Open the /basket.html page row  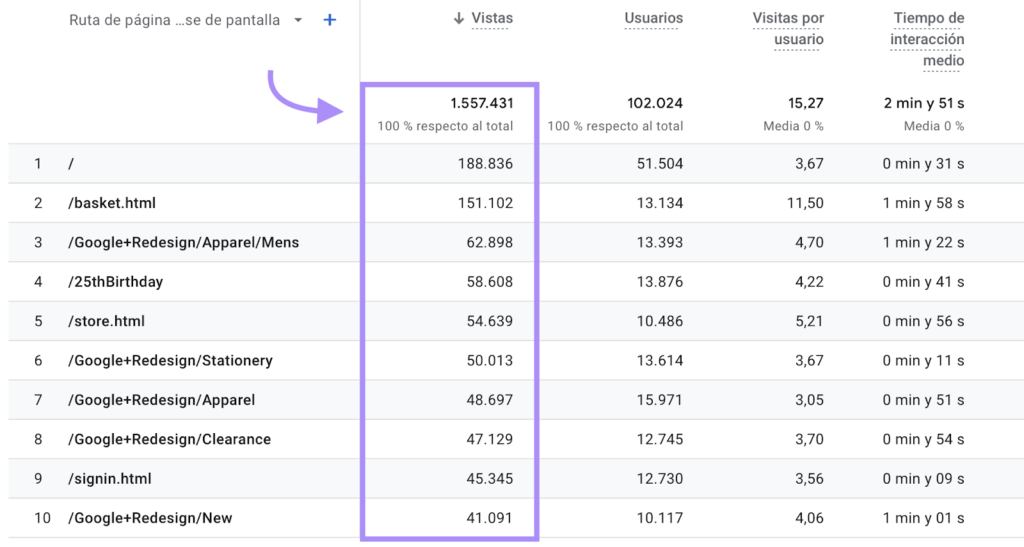point(112,203)
